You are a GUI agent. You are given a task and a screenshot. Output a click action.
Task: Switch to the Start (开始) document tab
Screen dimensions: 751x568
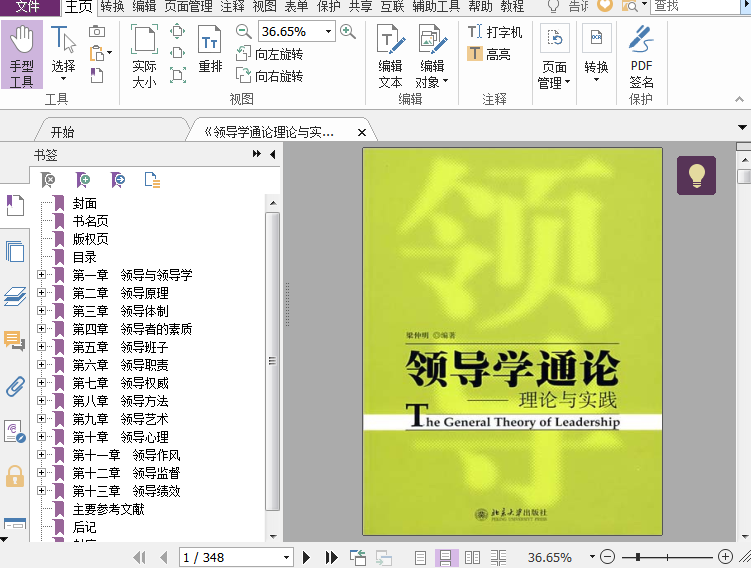click(x=63, y=132)
